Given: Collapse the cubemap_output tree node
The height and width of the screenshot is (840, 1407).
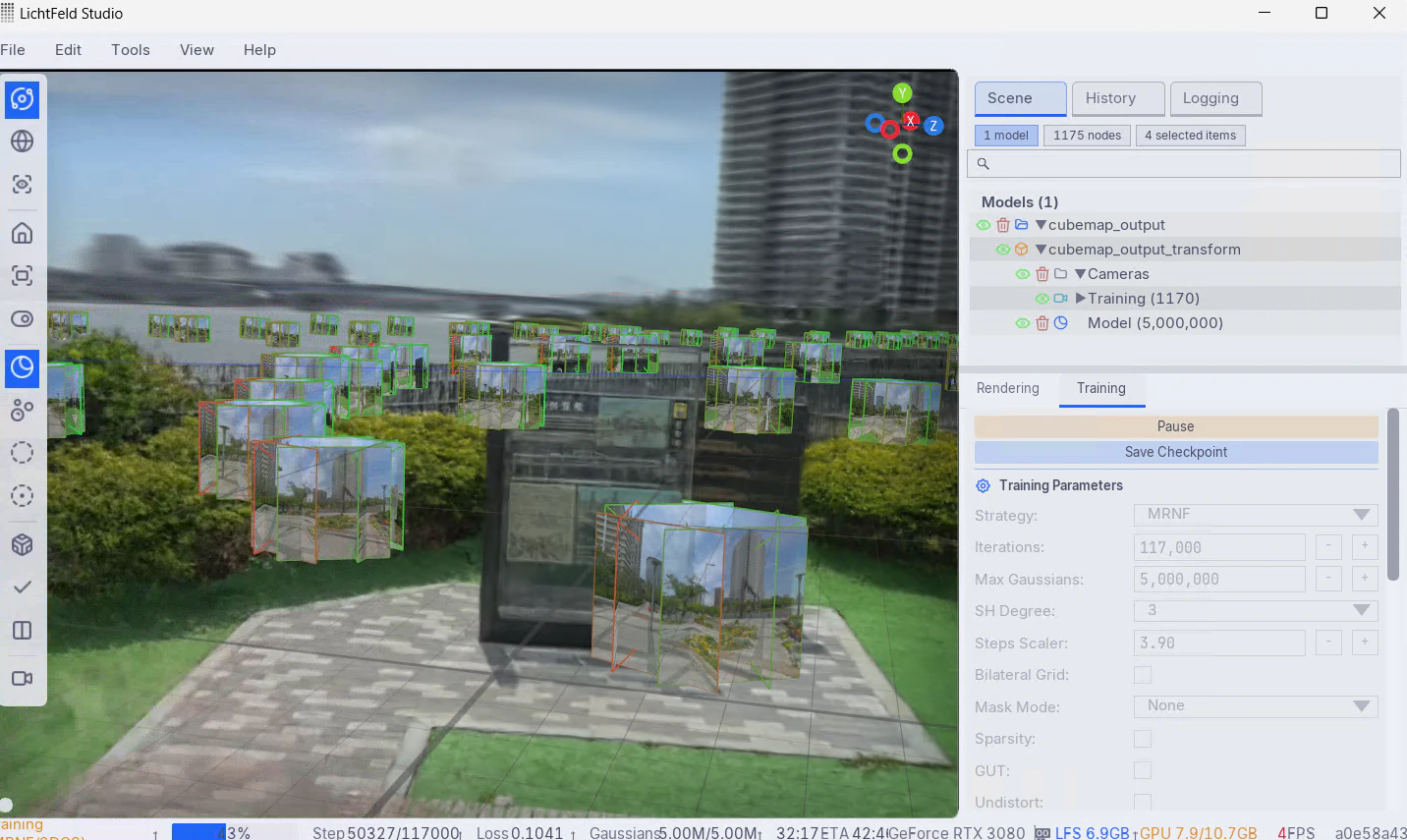Looking at the screenshot, I should click(x=1041, y=225).
